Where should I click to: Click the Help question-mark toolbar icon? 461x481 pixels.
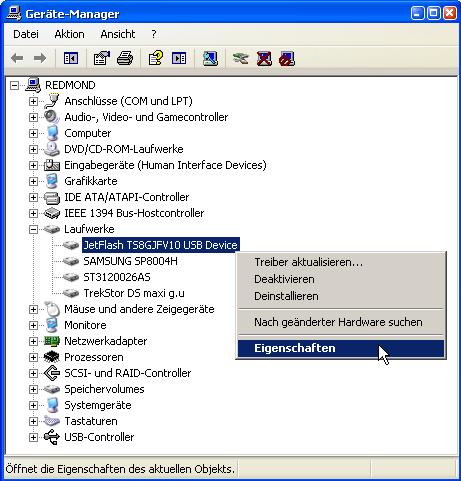155,58
